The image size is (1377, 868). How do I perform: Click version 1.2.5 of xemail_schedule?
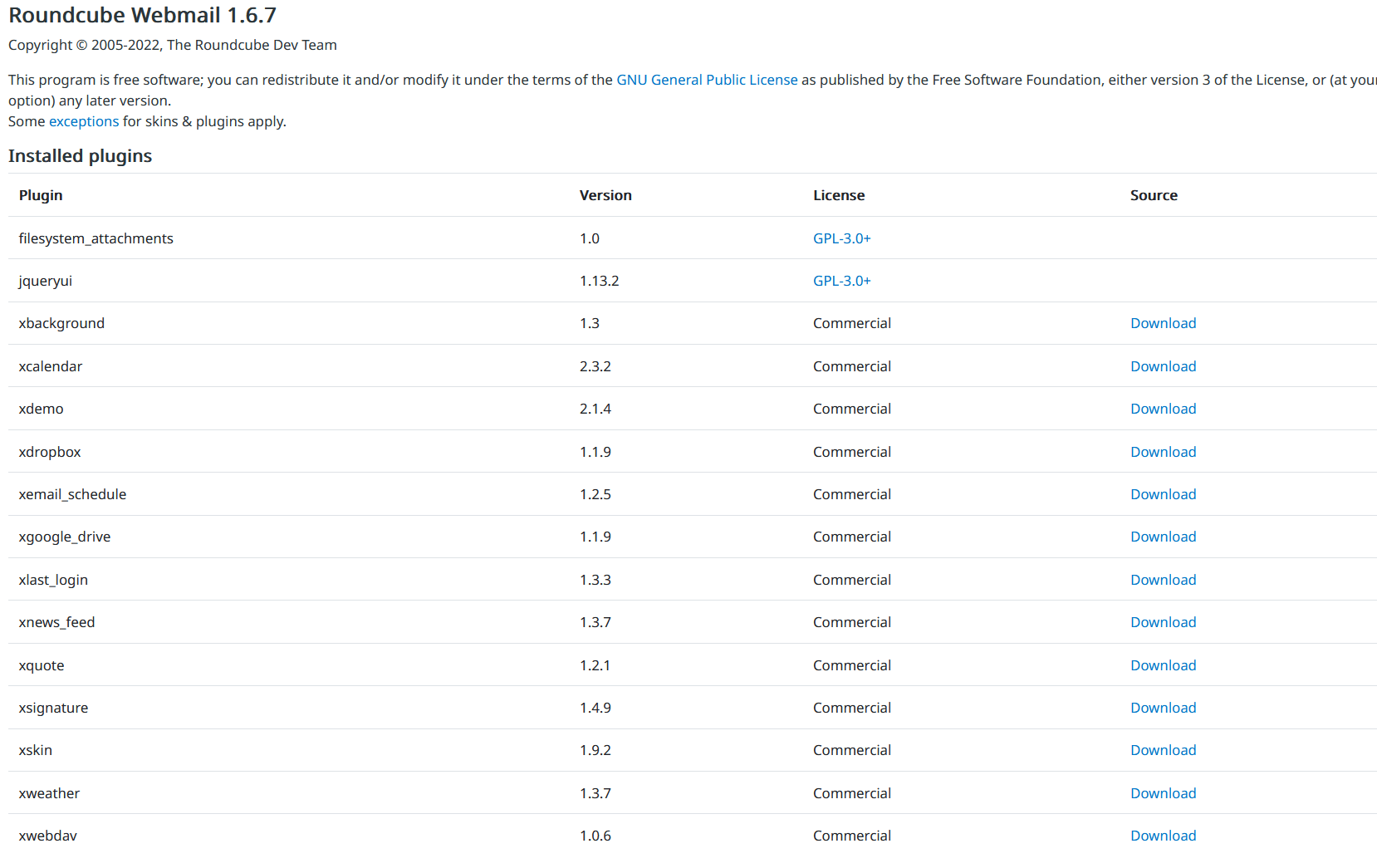coord(595,494)
